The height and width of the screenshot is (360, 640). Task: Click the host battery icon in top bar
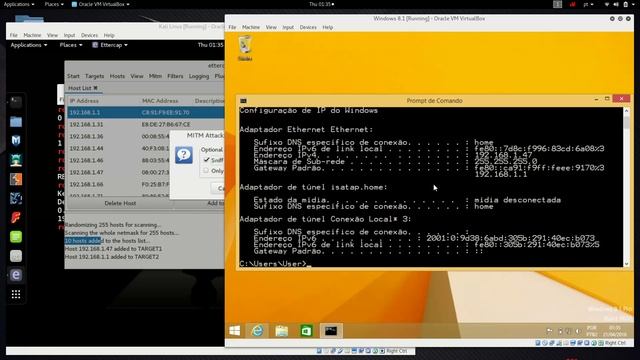[625, 4]
